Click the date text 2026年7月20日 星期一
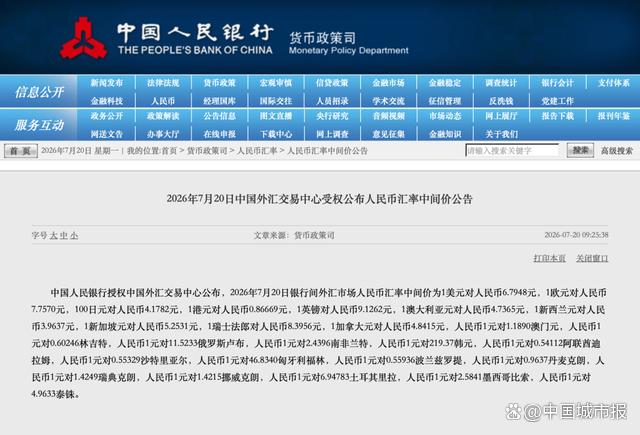 [80, 151]
